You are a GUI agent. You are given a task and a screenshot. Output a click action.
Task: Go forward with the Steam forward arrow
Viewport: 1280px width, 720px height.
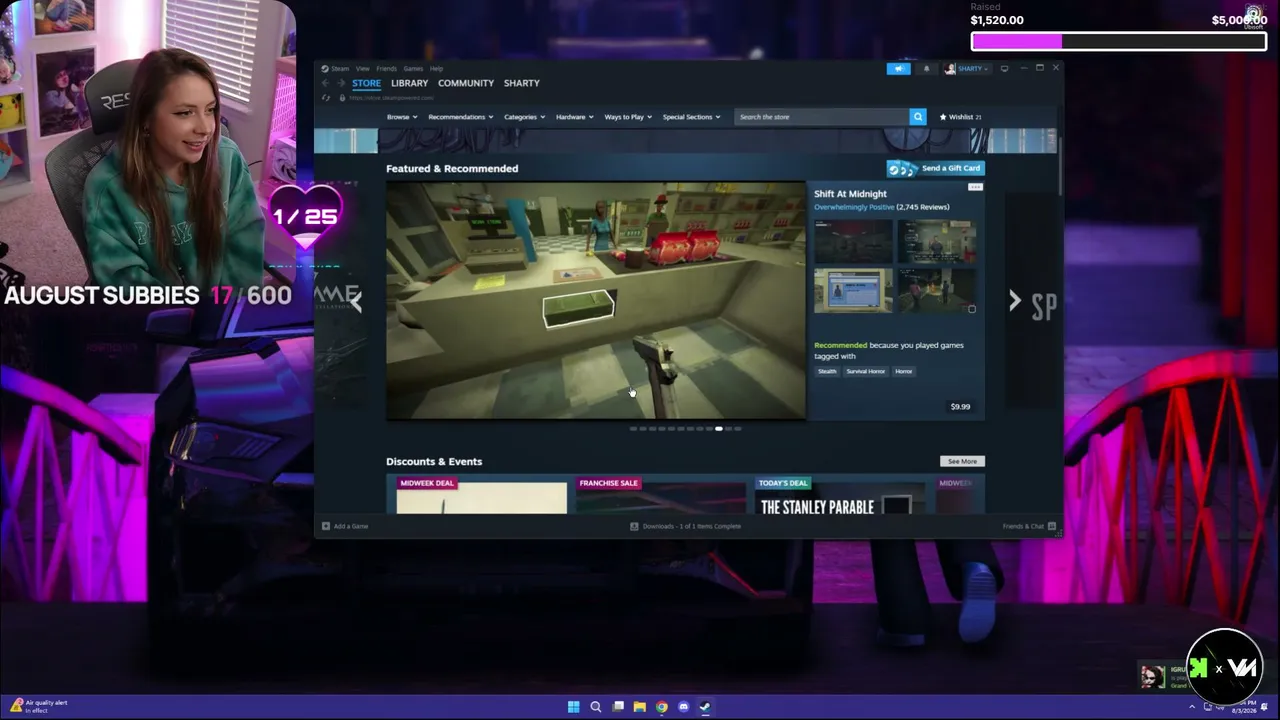pyautogui.click(x=340, y=83)
